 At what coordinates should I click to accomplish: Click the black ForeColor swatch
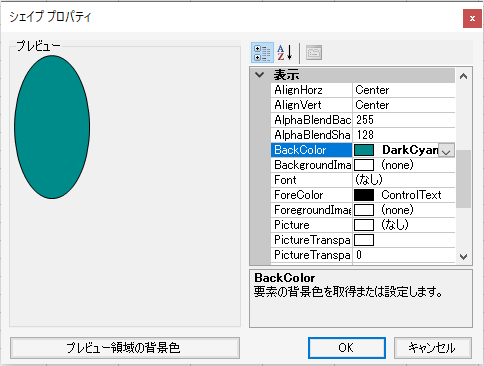click(x=364, y=195)
